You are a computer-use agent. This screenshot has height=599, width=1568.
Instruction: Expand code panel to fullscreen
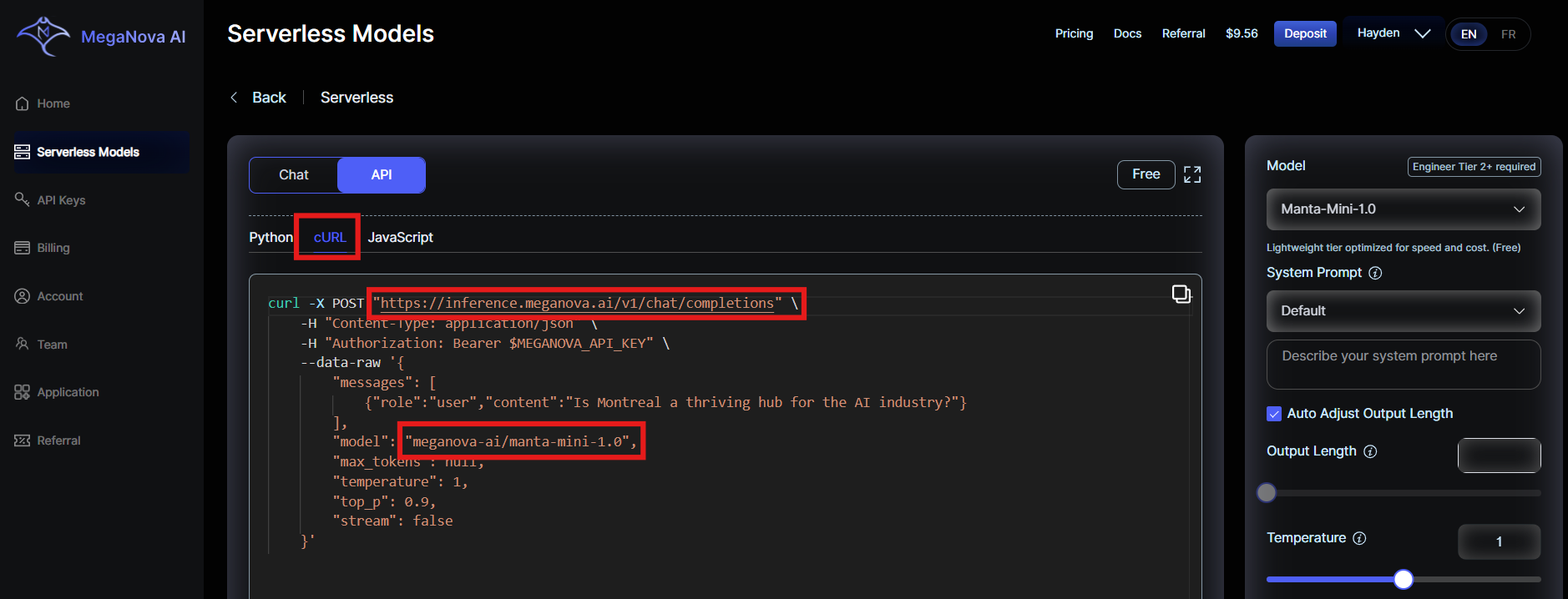coord(1192,174)
